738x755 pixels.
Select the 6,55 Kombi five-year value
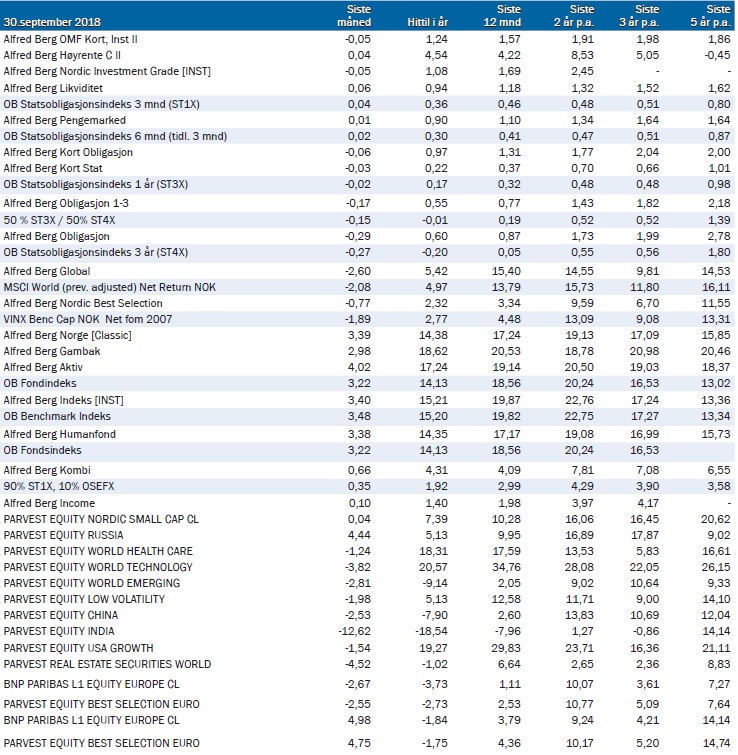719,470
